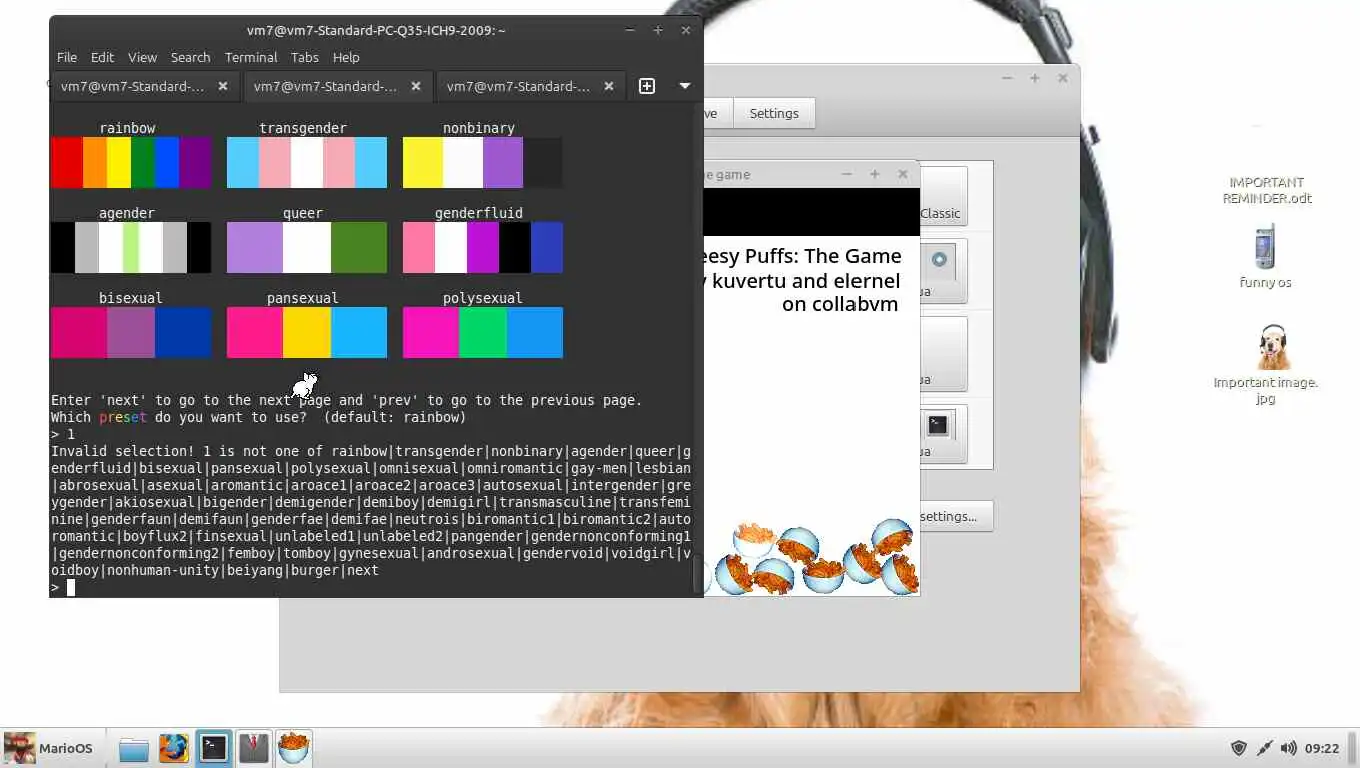Close the third terminal tab with its X
Viewport: 1360px width, 768px height.
(x=609, y=86)
